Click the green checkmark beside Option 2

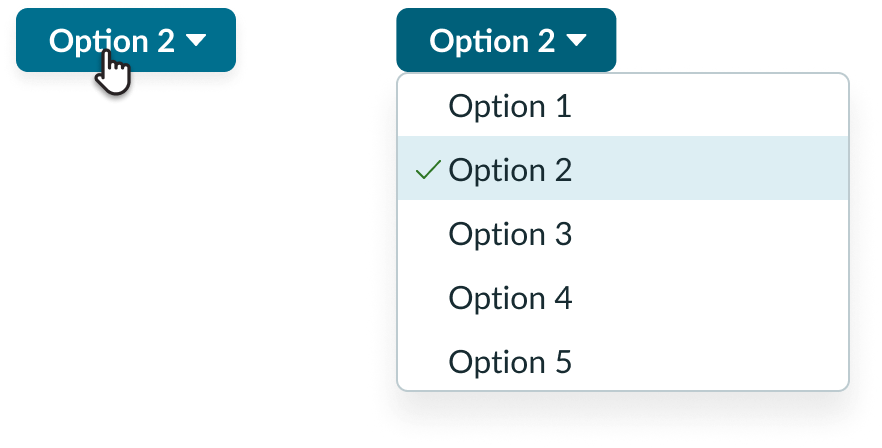coord(428,170)
